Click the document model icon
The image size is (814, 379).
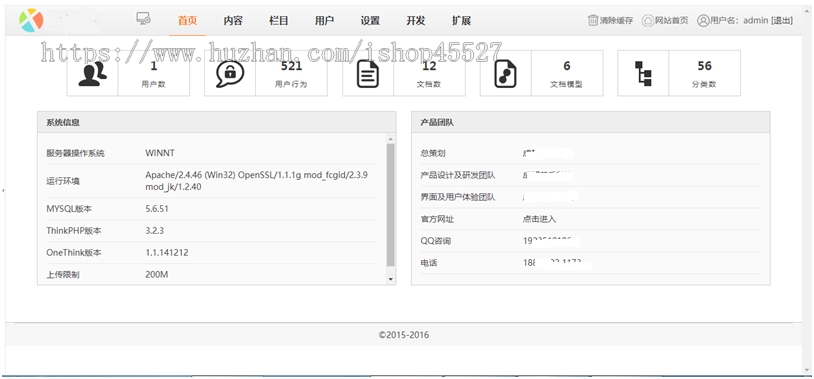505,74
